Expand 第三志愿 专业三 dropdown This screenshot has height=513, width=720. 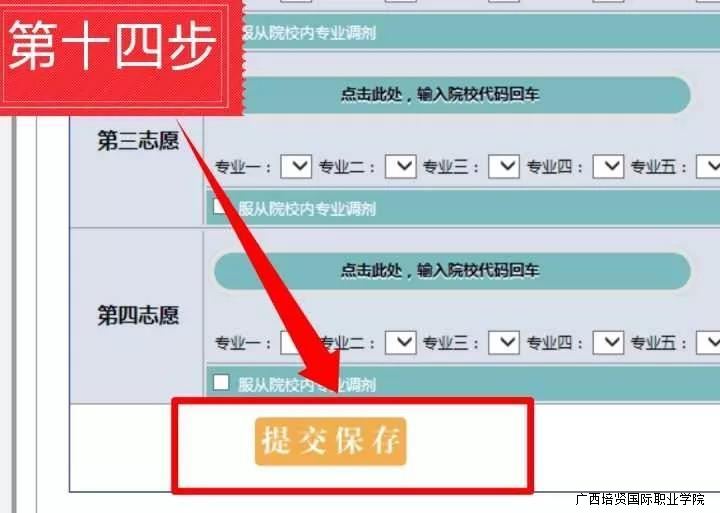[x=504, y=166]
